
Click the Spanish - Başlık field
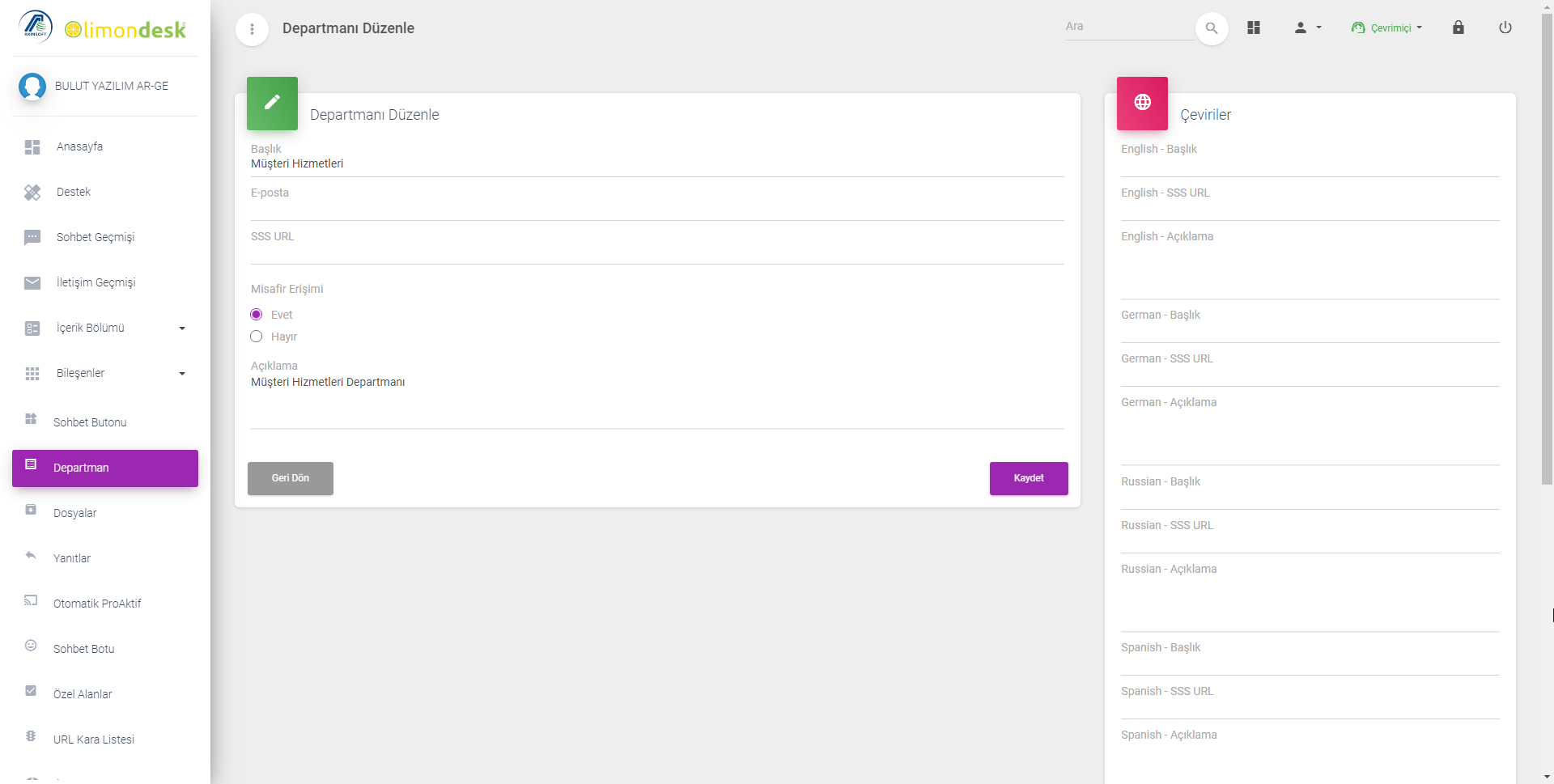pyautogui.click(x=1310, y=662)
